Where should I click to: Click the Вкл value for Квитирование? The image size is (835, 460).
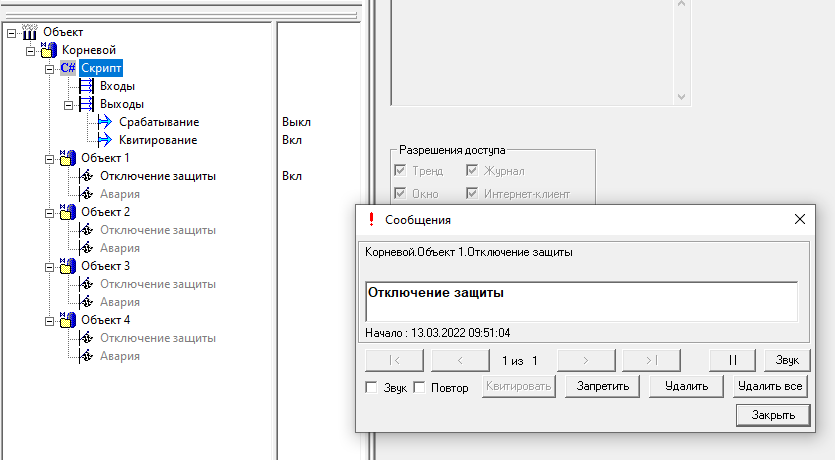292,140
